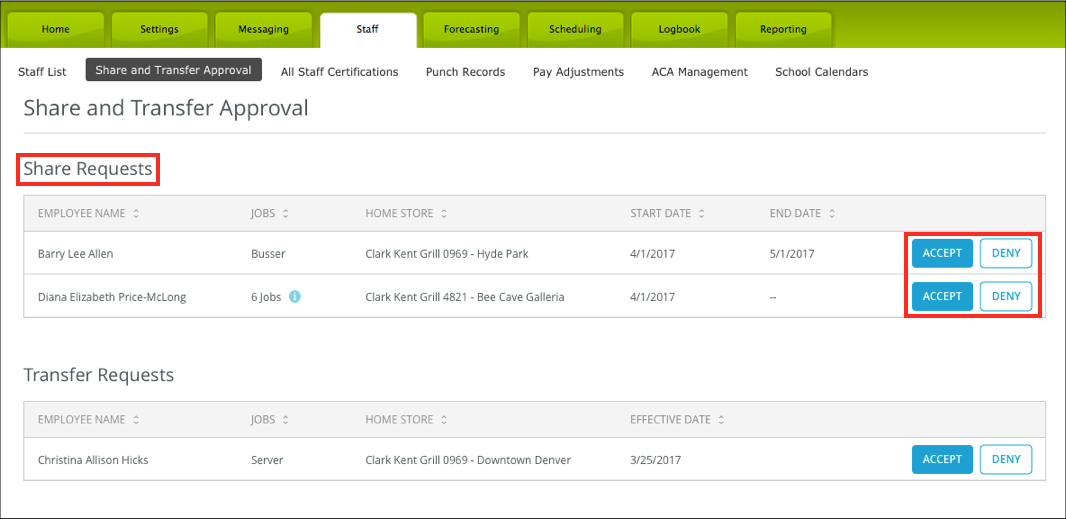This screenshot has width=1066, height=519.
Task: Open the Staff List submenu
Action: pyautogui.click(x=42, y=72)
